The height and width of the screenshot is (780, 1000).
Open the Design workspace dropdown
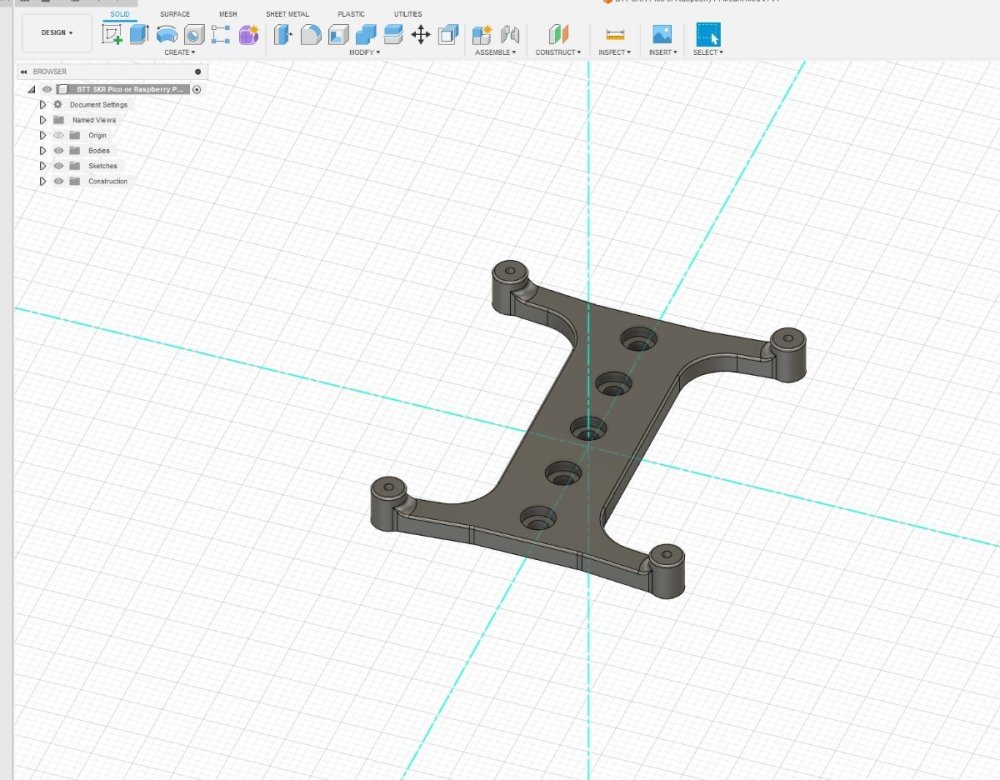pyautogui.click(x=57, y=33)
